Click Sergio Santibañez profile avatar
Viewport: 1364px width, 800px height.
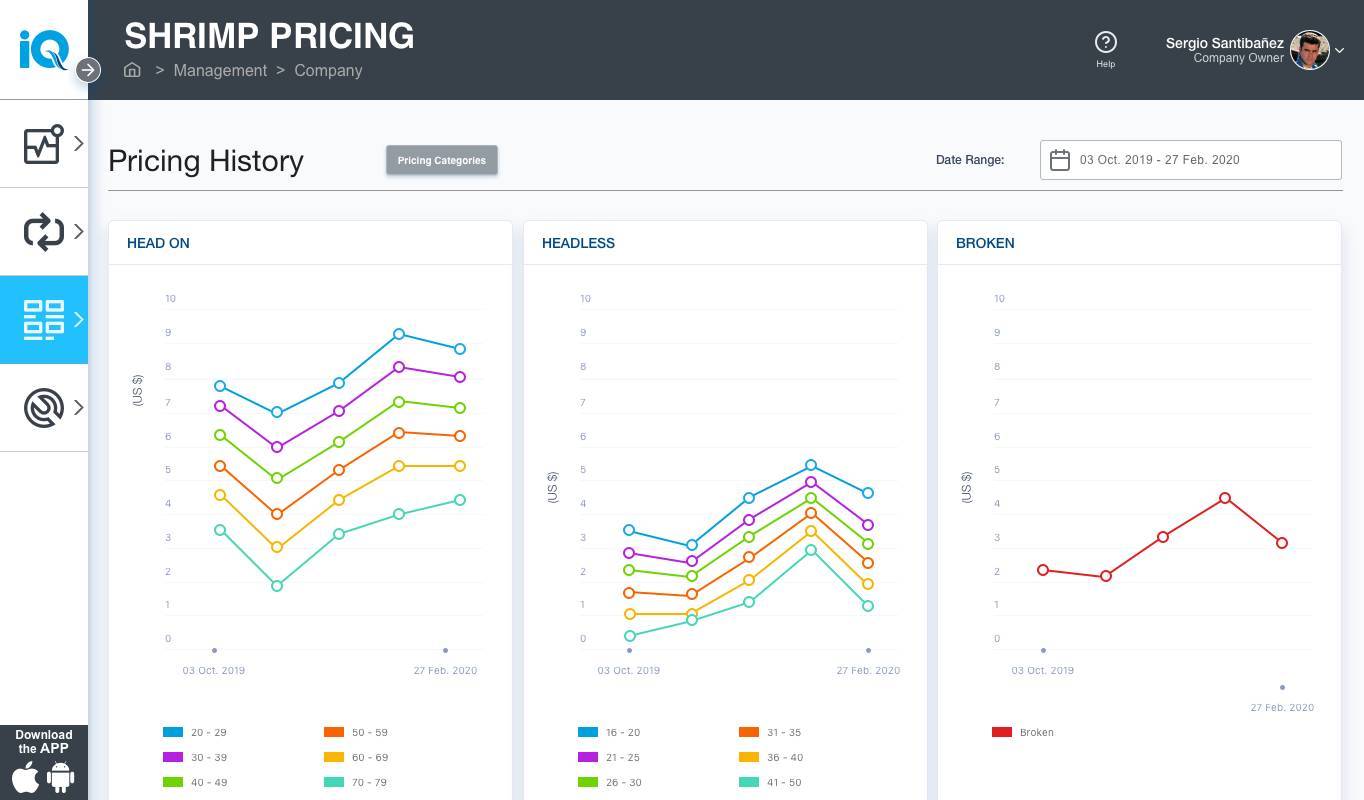pyautogui.click(x=1309, y=50)
